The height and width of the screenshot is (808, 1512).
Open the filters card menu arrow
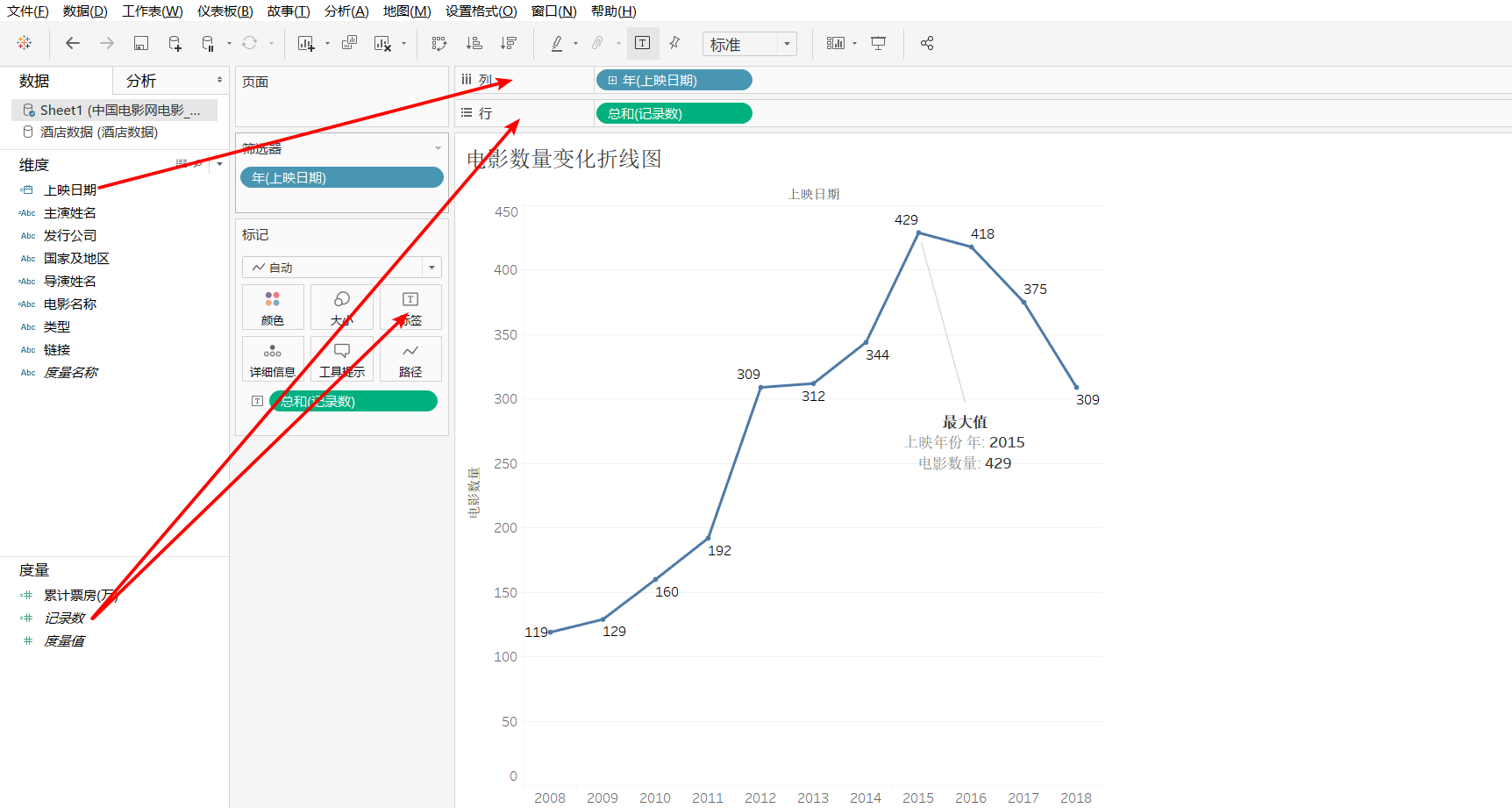[x=438, y=148]
